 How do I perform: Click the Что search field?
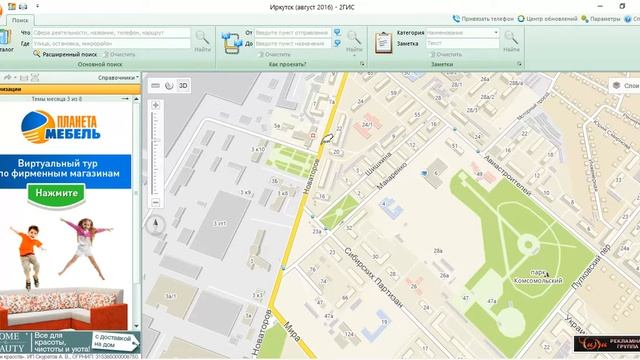(x=111, y=33)
